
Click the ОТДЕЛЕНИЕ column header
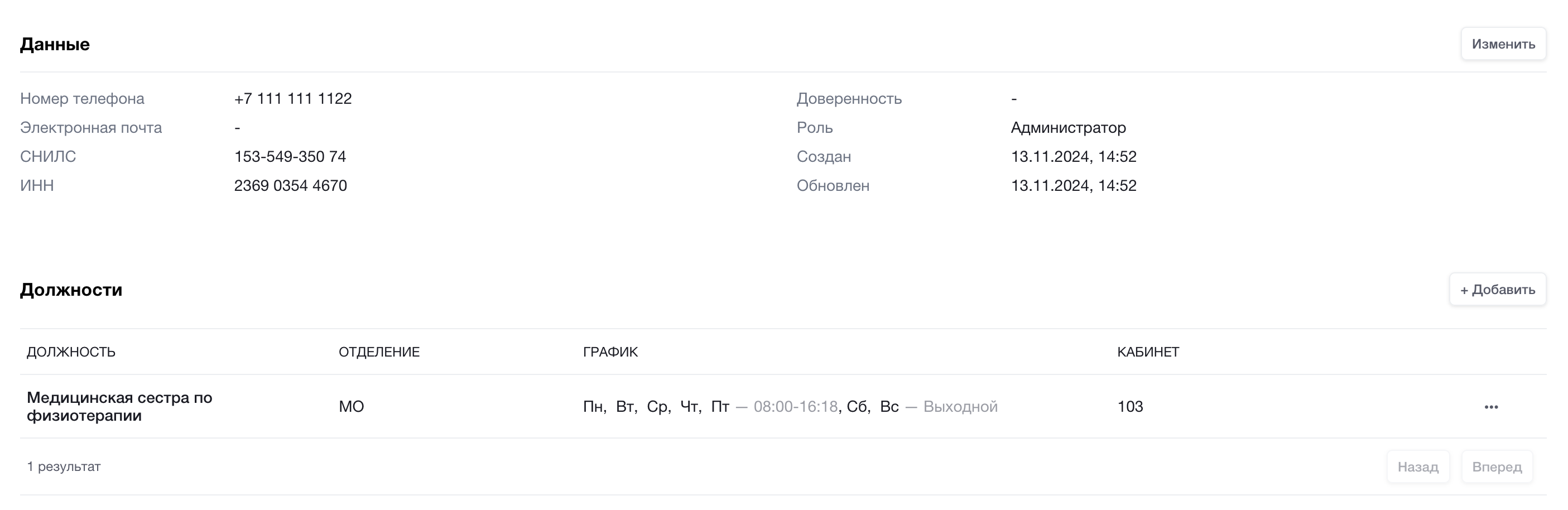click(379, 352)
